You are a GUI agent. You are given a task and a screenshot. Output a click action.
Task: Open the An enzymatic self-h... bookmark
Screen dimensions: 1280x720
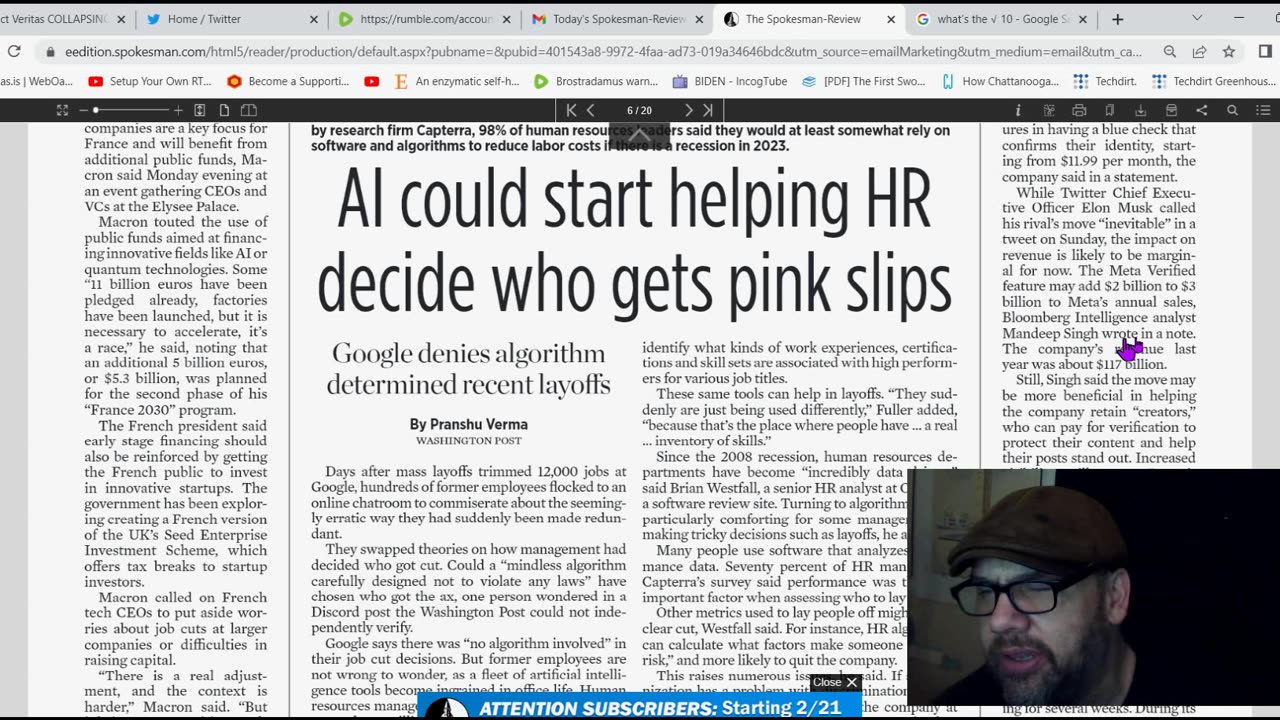coord(458,81)
